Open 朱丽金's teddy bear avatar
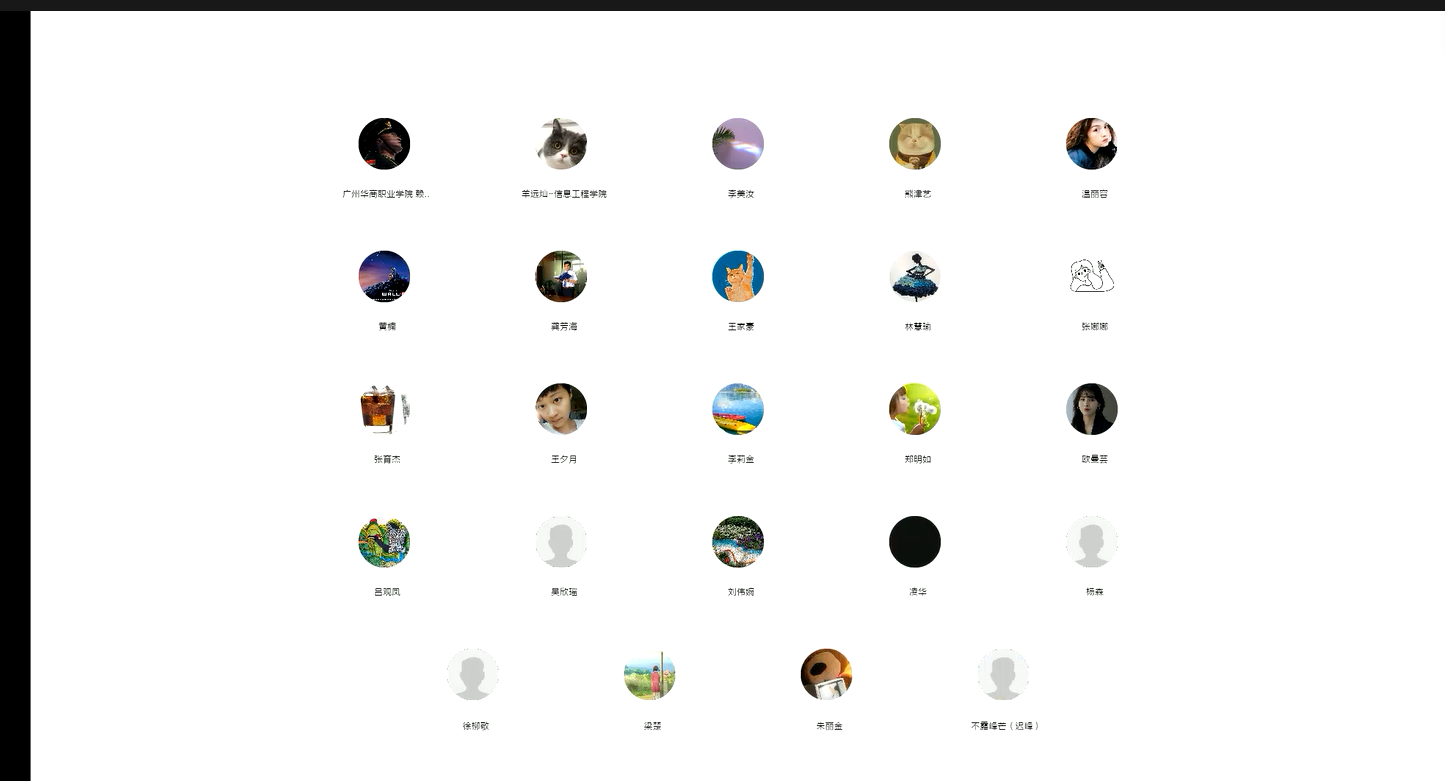Viewport: 1445px width, 781px height. (x=827, y=675)
